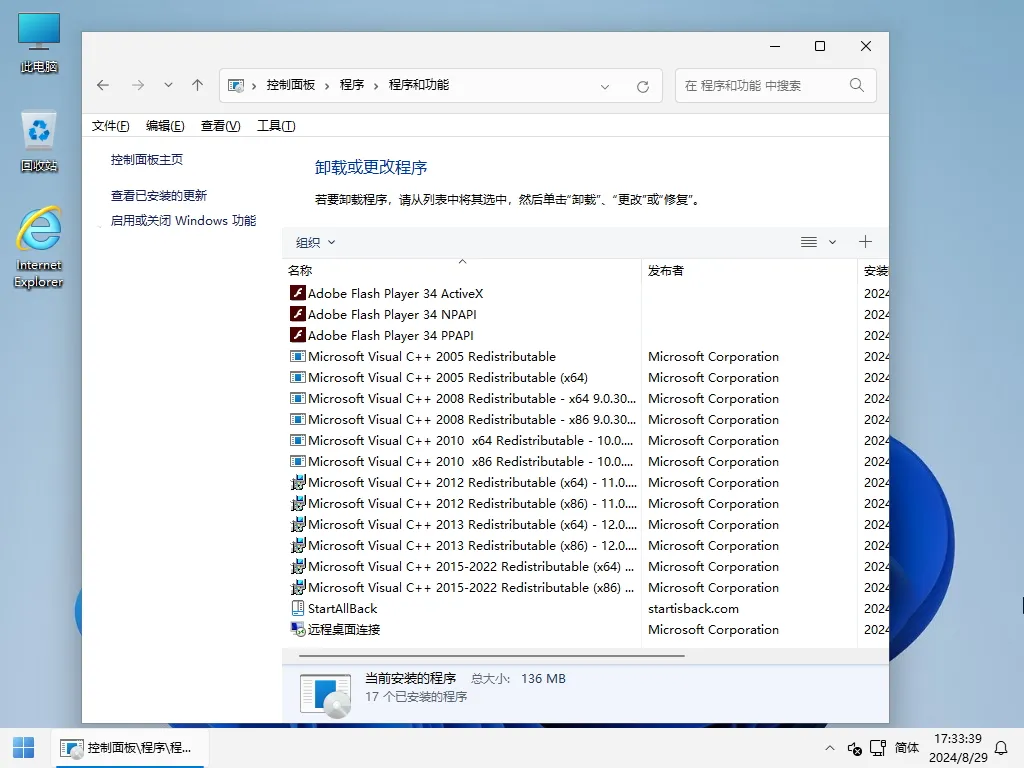The image size is (1024, 768).
Task: Expand the address bar history dropdown
Action: 605,86
